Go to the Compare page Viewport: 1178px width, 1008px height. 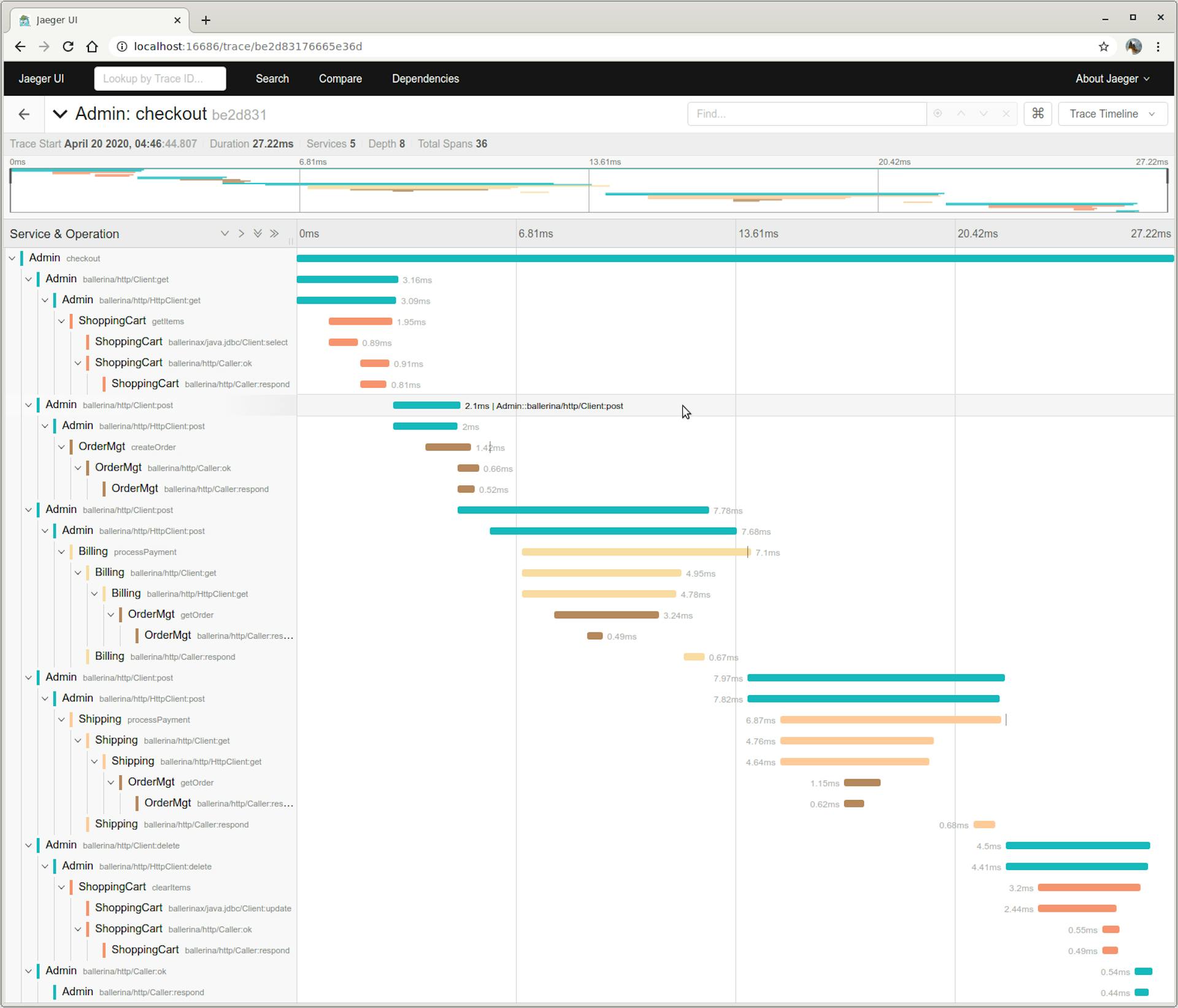(x=340, y=79)
